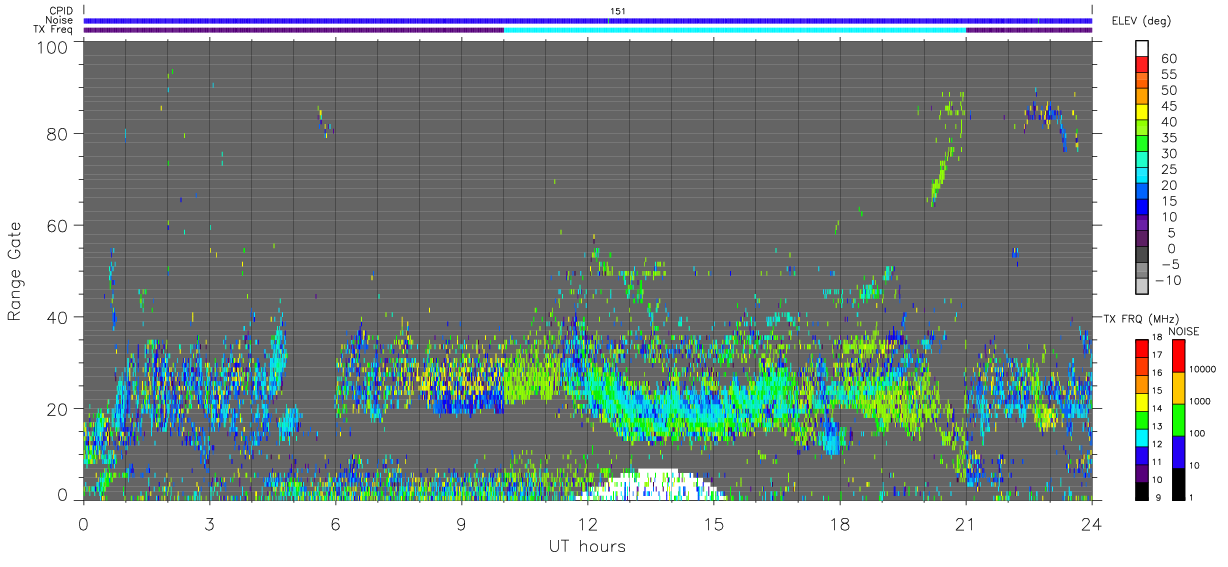Screen dimensions: 1228x567
Task: Click the cyan segment of TX Freq strip
Action: click(735, 30)
